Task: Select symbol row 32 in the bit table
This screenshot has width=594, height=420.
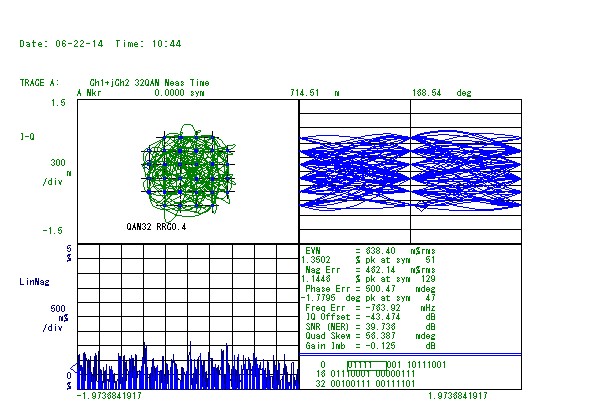Action: (x=366, y=384)
